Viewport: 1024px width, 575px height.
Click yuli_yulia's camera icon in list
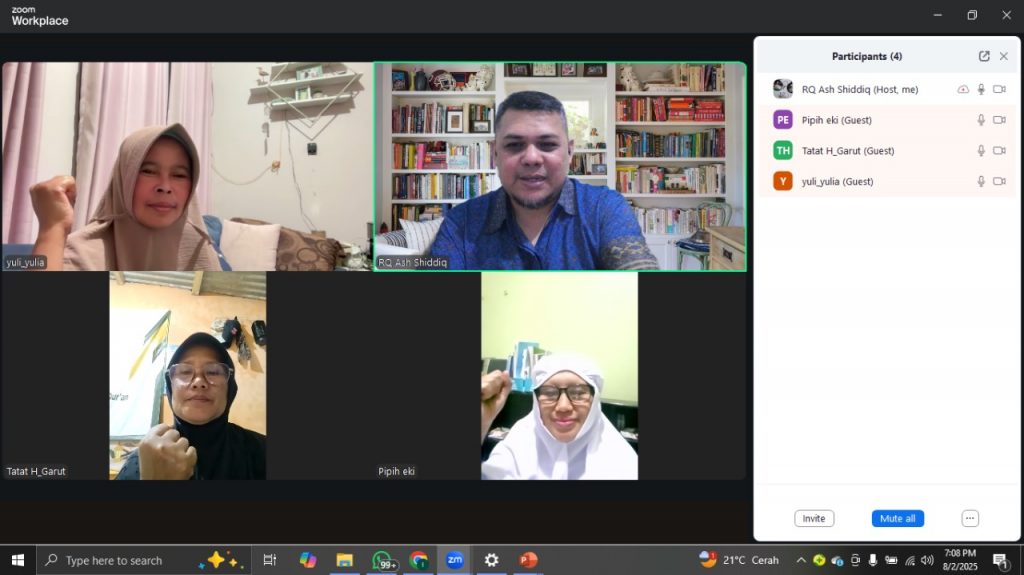[x=999, y=182]
